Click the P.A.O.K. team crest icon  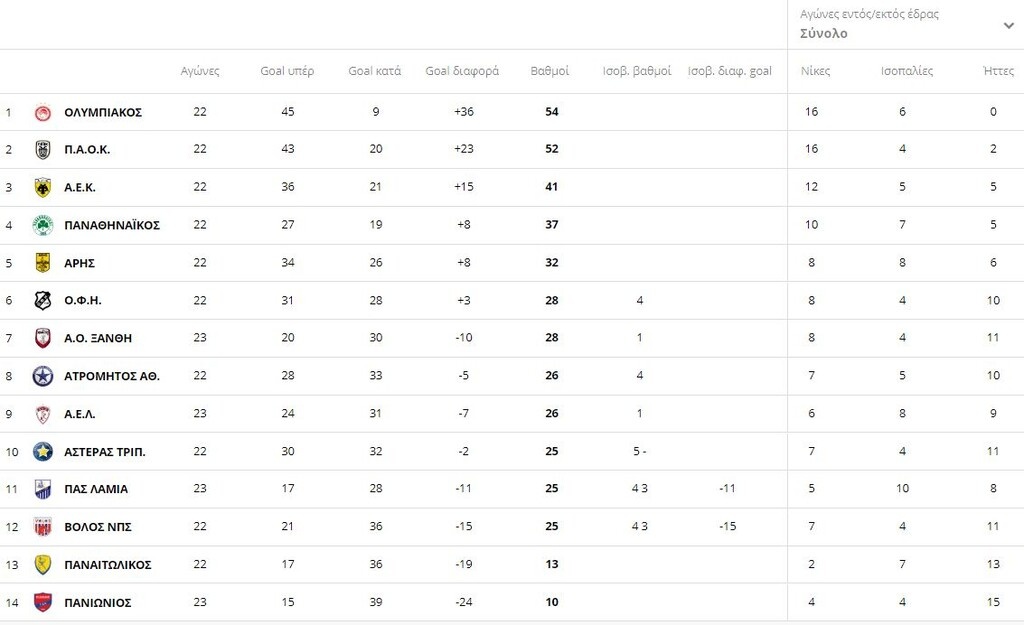[x=42, y=150]
